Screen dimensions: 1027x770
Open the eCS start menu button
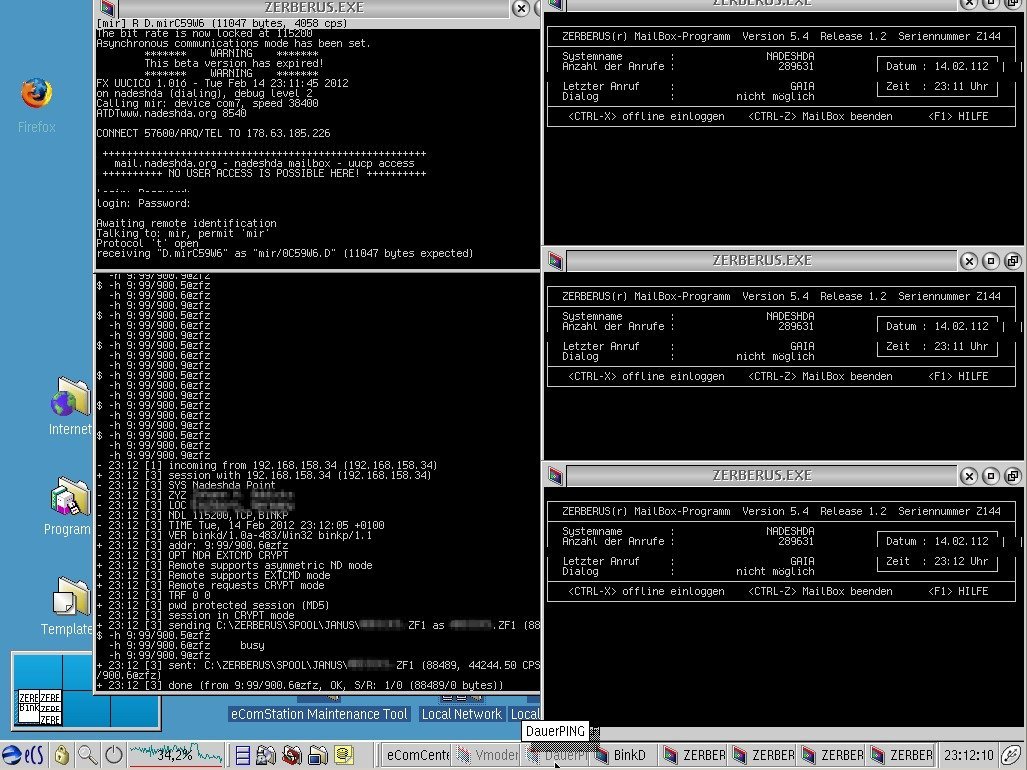click(23, 755)
